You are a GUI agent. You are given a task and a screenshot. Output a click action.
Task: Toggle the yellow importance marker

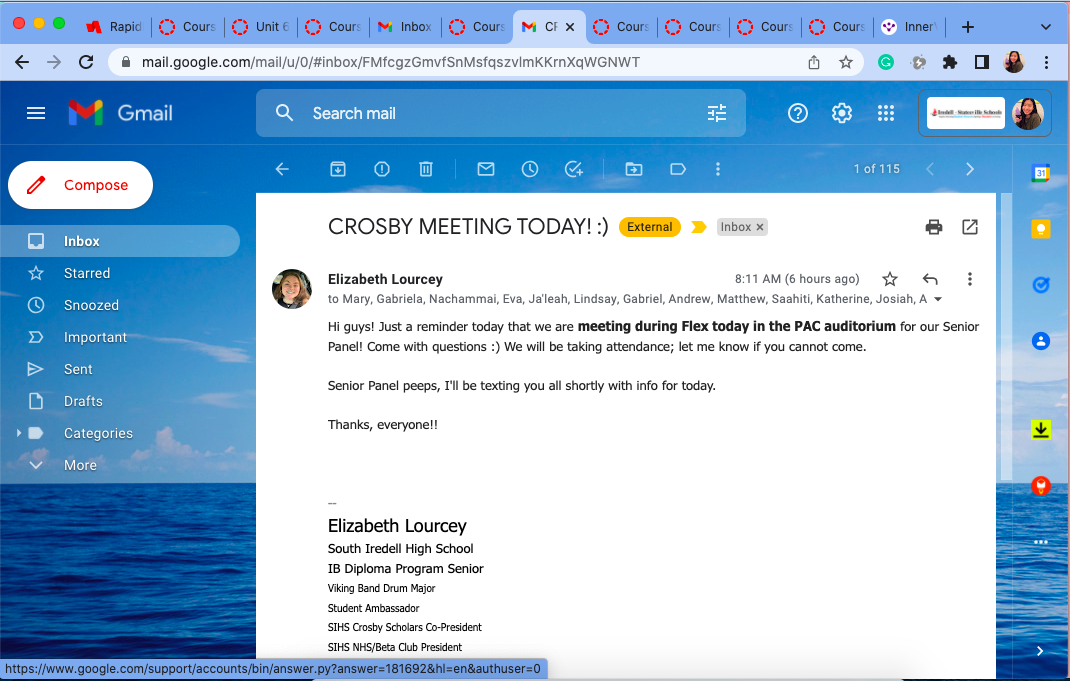coord(698,227)
